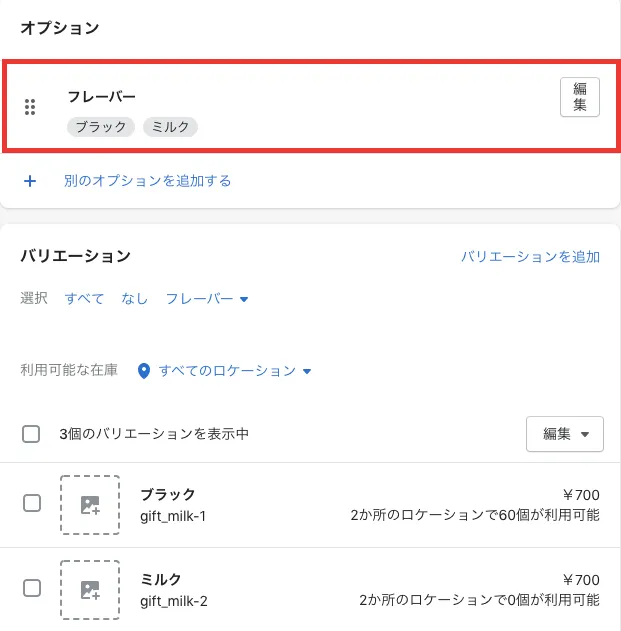
Task: Click the ブラック option value tag
Action: tap(101, 127)
